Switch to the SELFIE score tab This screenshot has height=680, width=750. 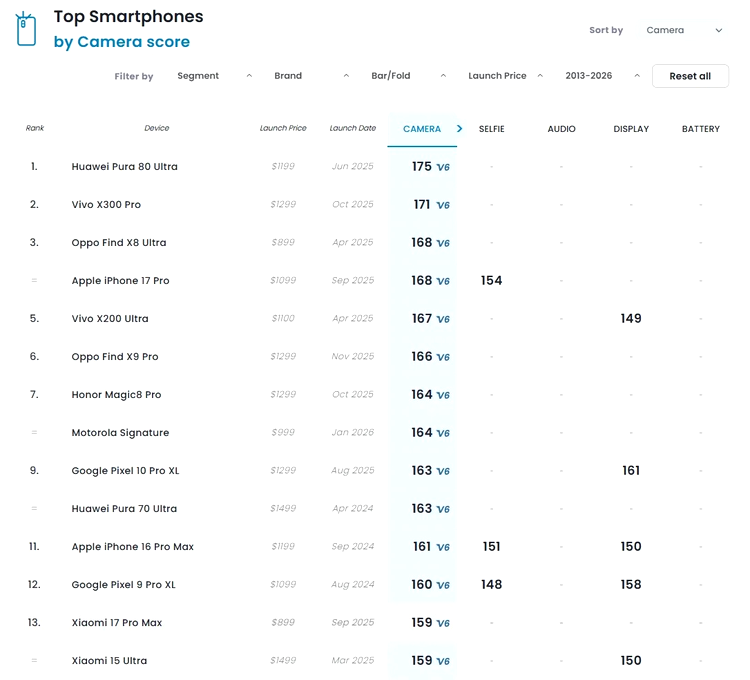491,129
